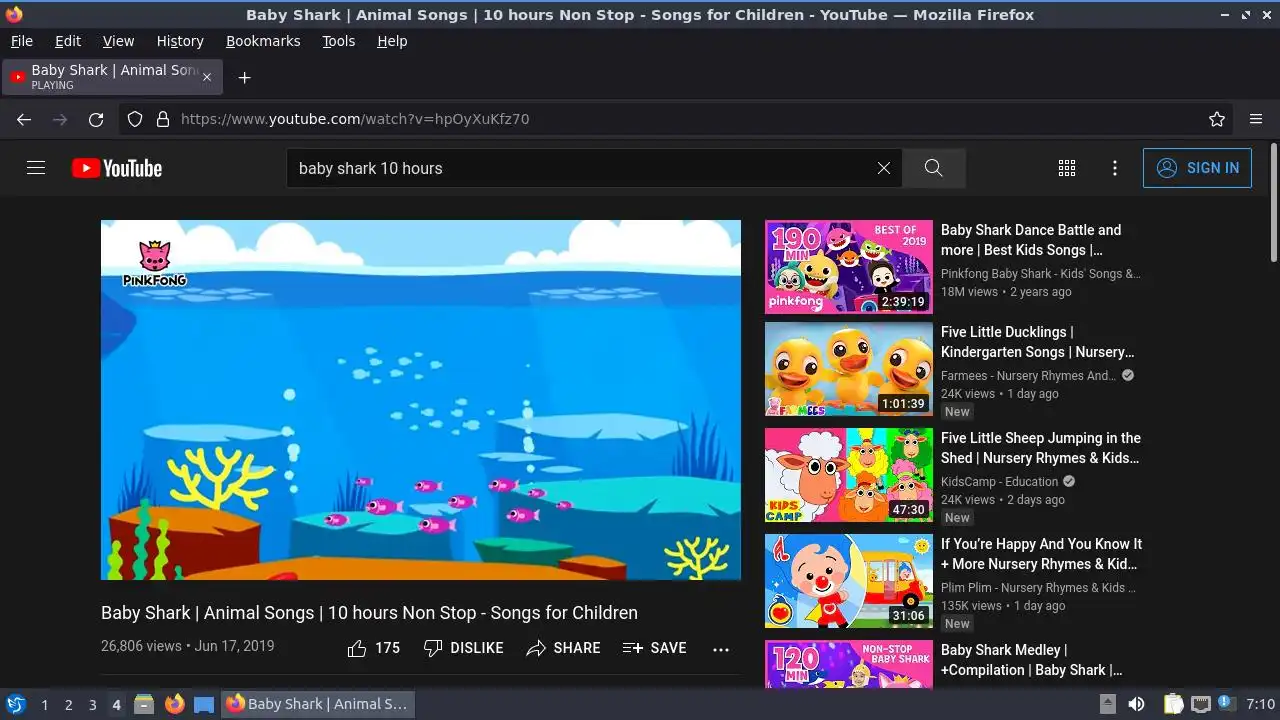The height and width of the screenshot is (720, 1280).
Task: Click the DISLIKE button
Action: click(463, 648)
